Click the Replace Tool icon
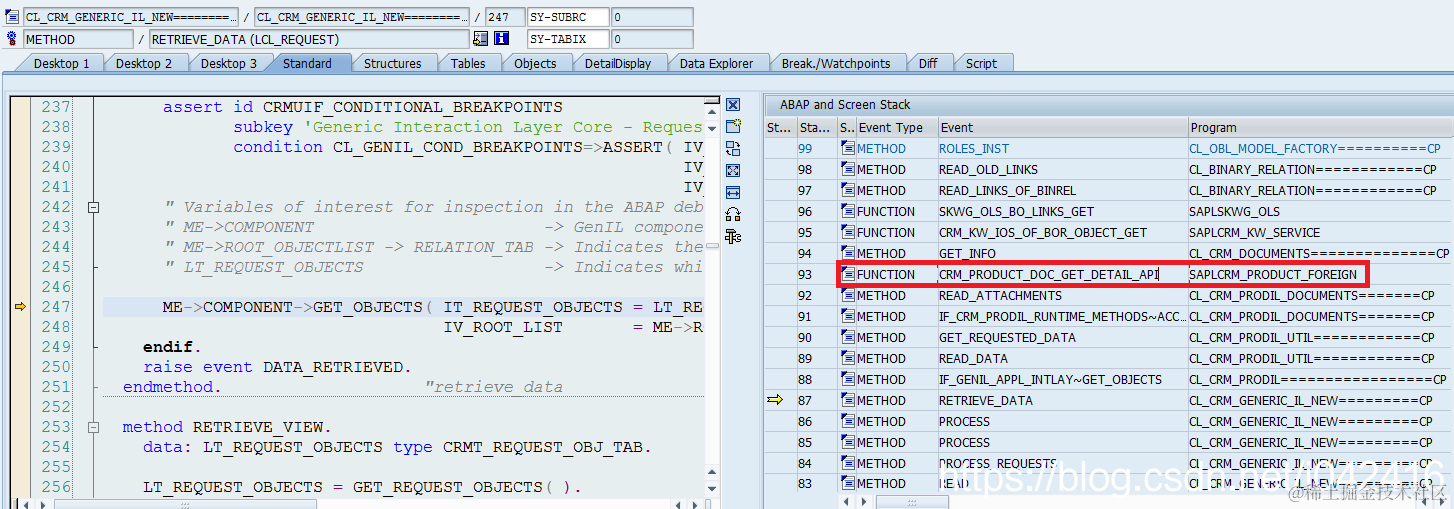 point(733,148)
